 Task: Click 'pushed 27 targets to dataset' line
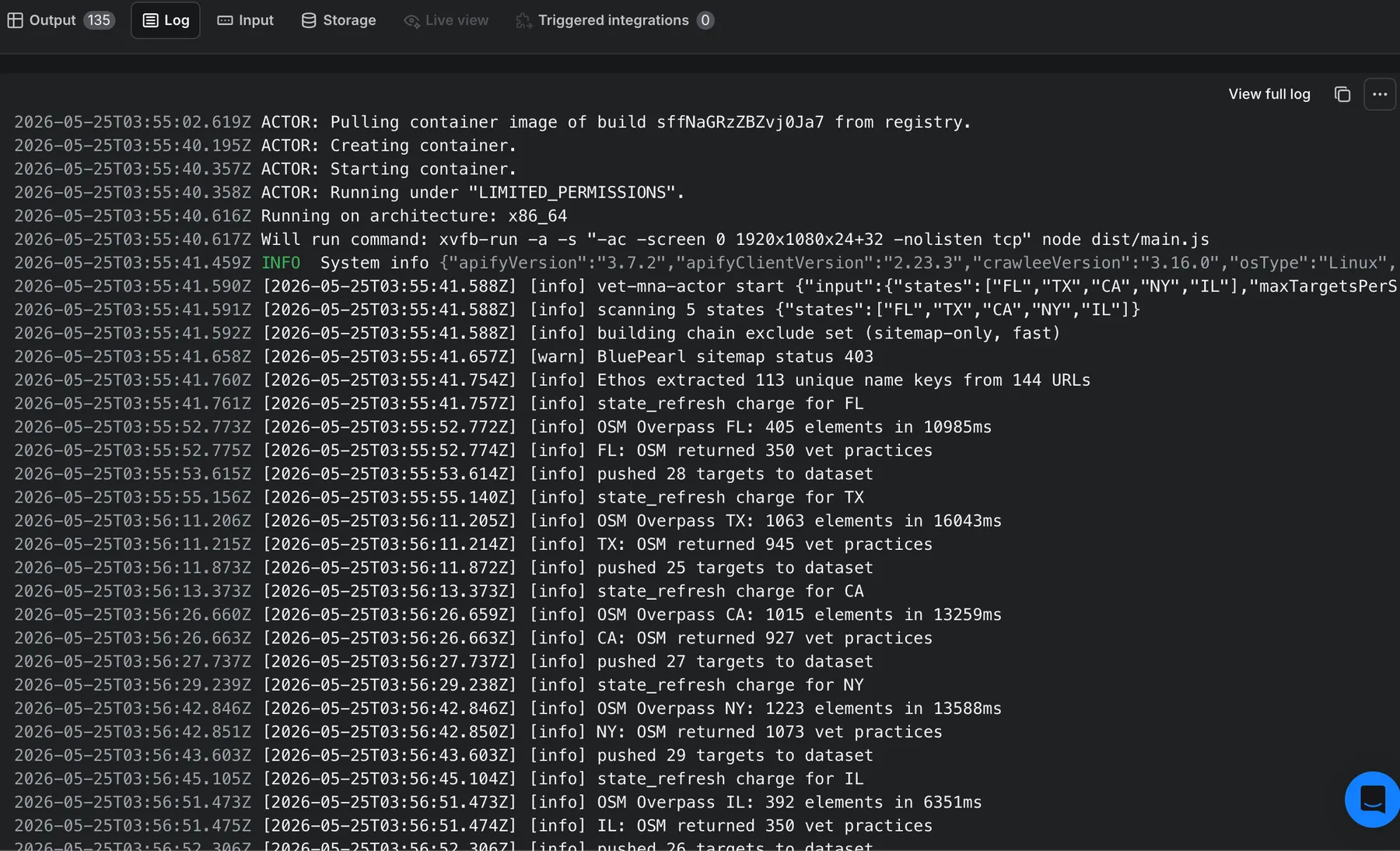[x=443, y=661]
